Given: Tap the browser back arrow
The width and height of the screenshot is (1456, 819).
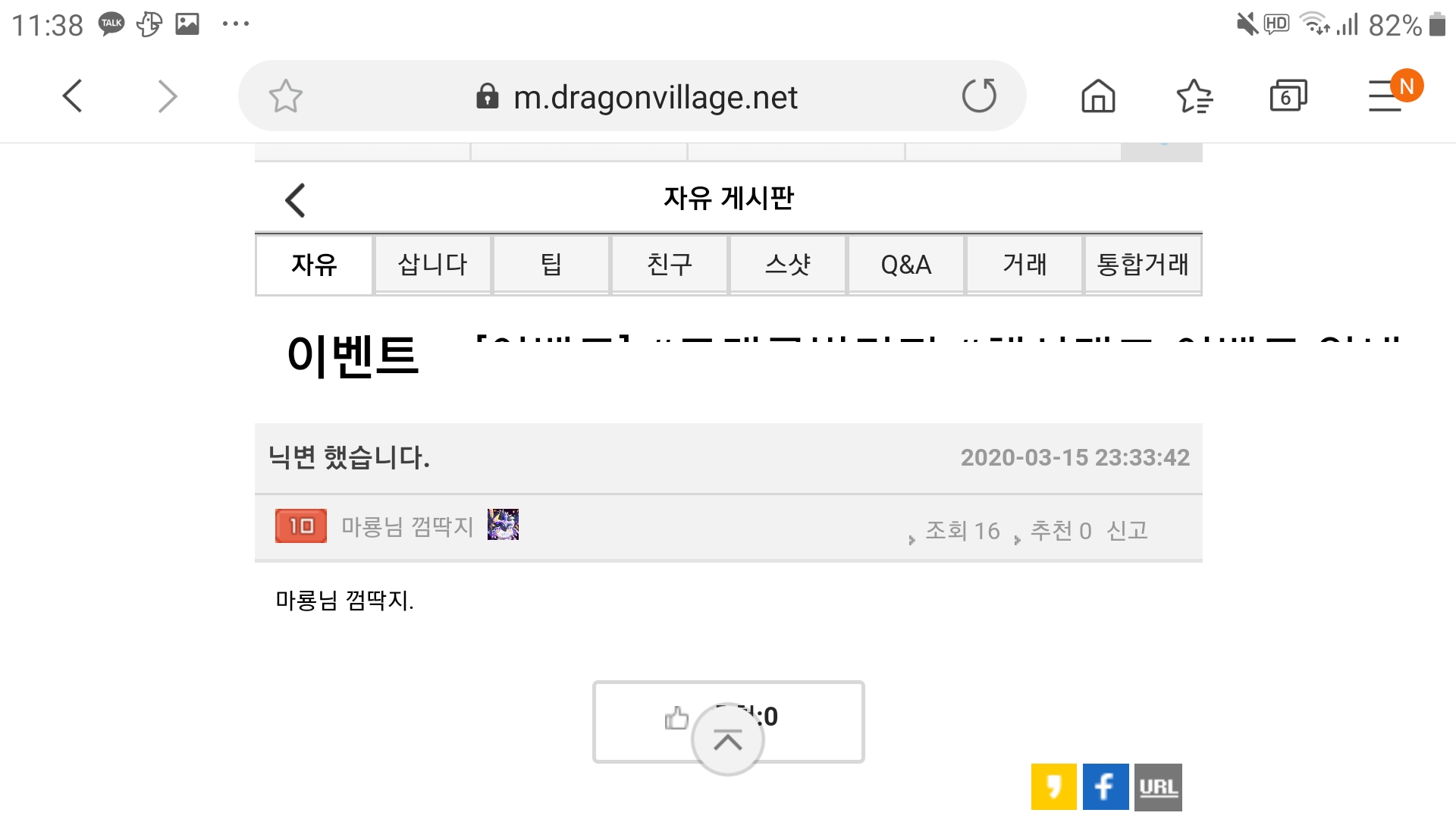Looking at the screenshot, I should point(73,96).
